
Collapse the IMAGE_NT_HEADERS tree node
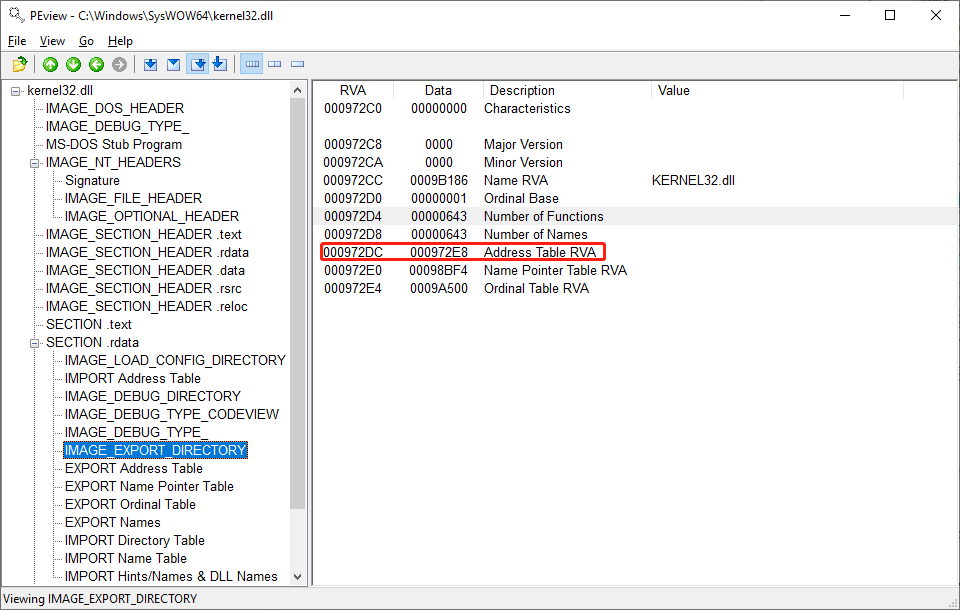pos(35,163)
